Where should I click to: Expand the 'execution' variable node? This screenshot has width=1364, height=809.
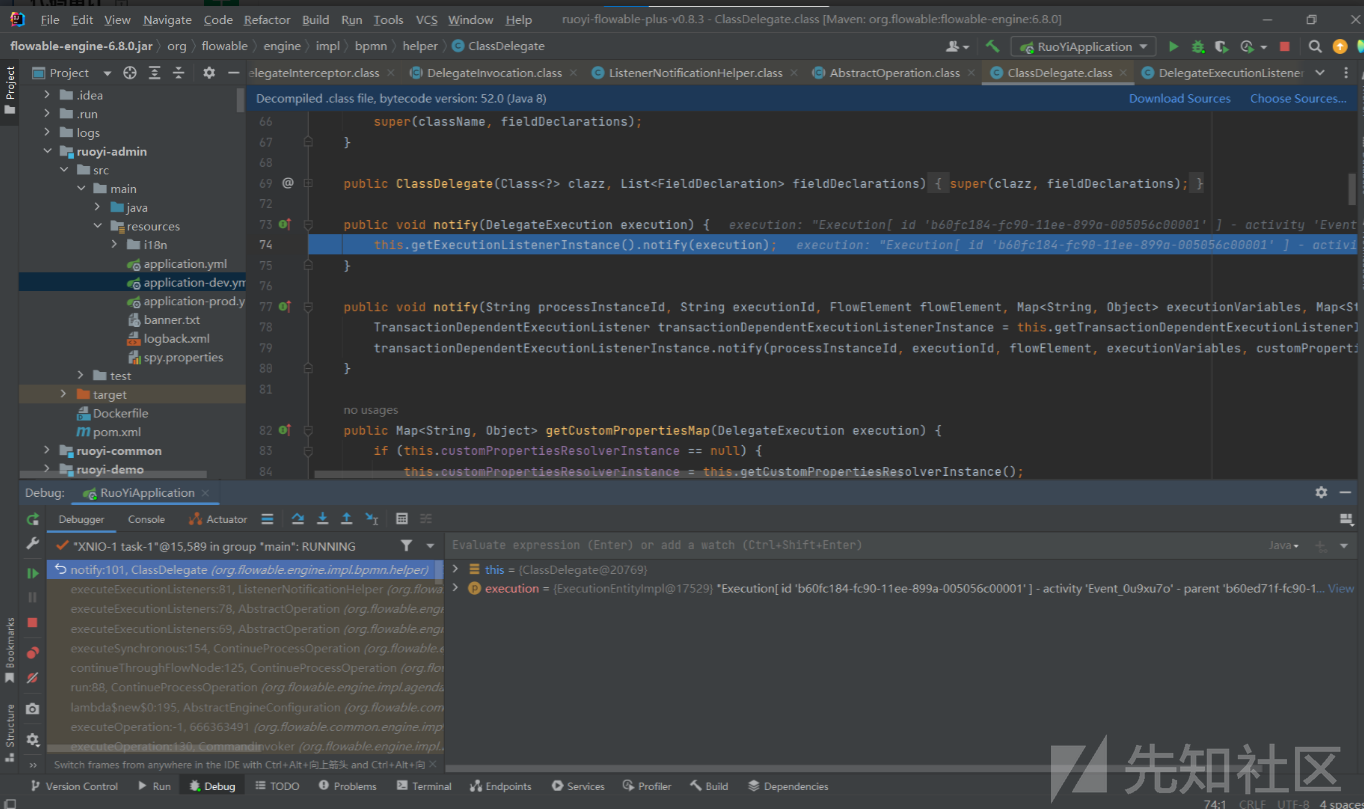(x=456, y=588)
